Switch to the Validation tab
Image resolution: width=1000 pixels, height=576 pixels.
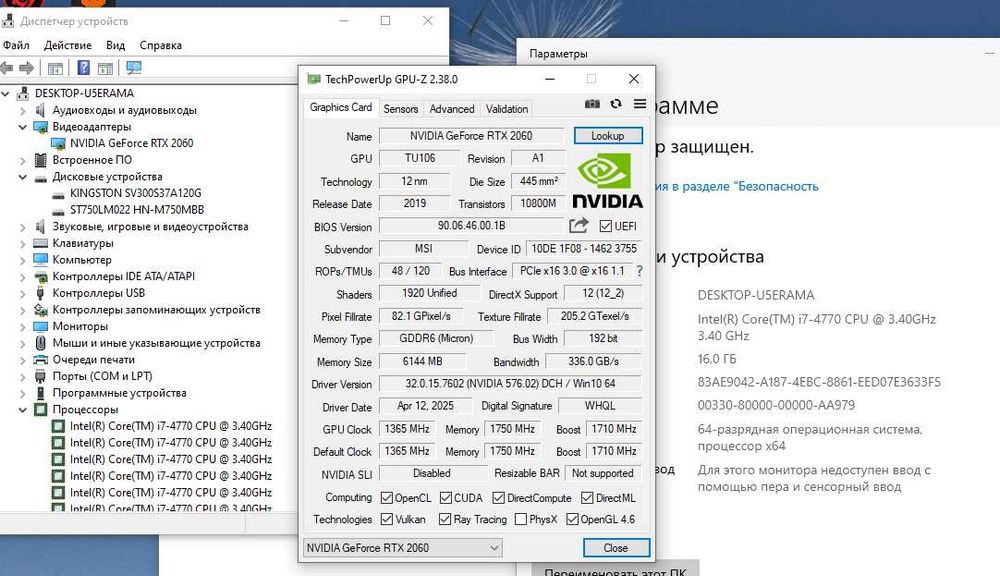(506, 109)
